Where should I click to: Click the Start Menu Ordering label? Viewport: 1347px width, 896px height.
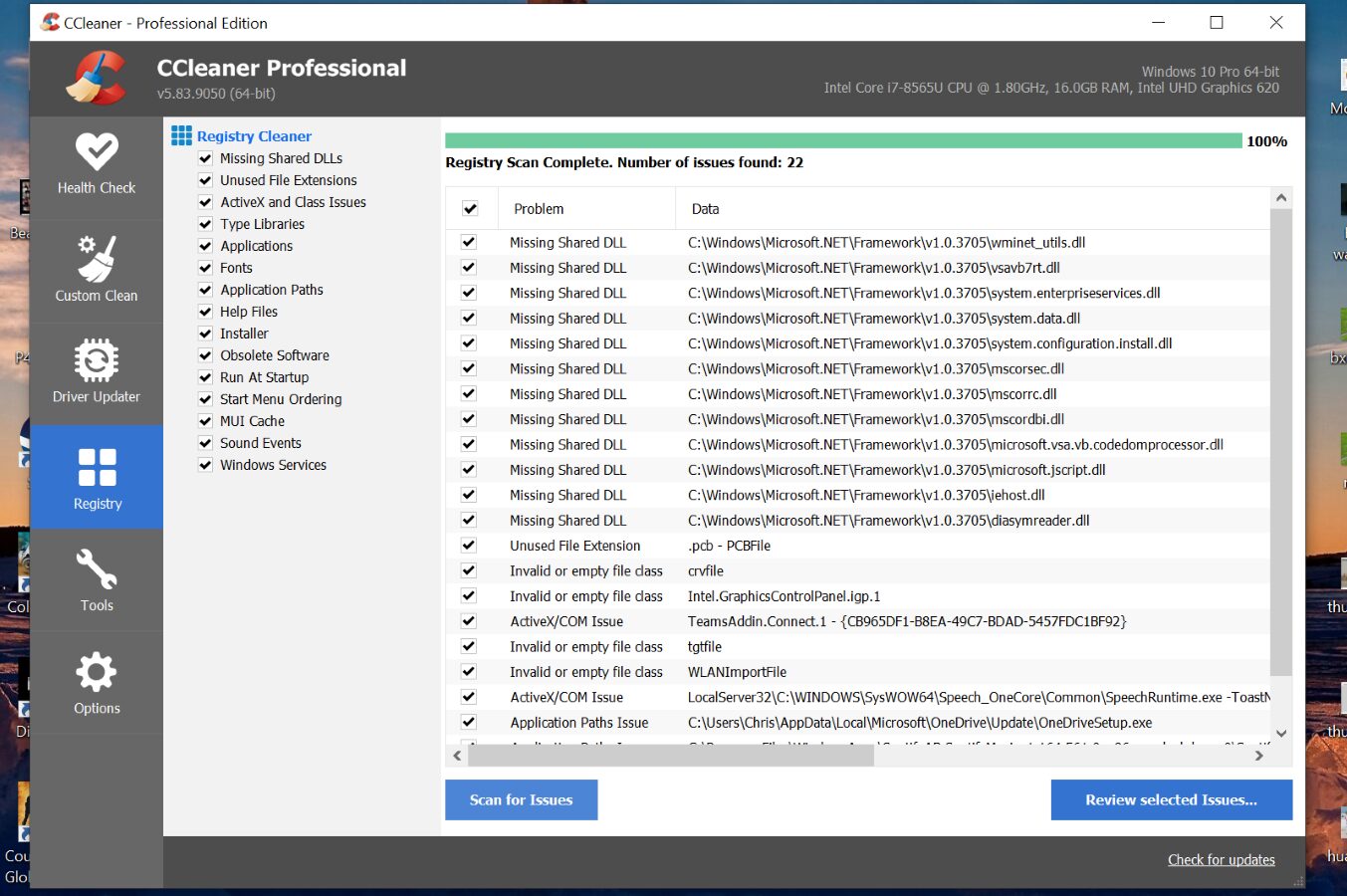click(x=281, y=399)
